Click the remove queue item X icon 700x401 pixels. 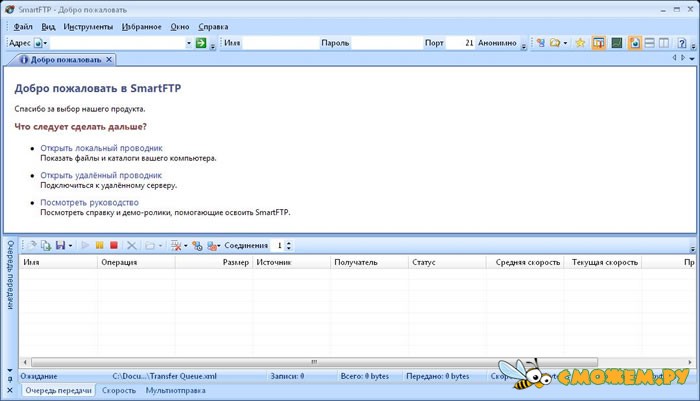pos(131,245)
